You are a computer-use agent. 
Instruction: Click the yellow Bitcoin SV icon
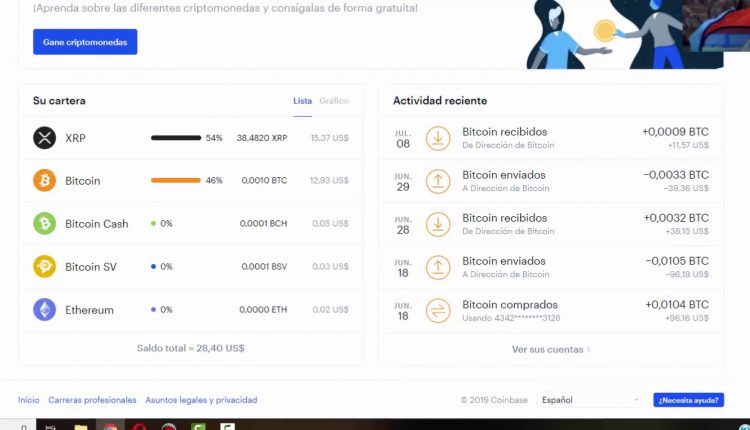tap(44, 266)
